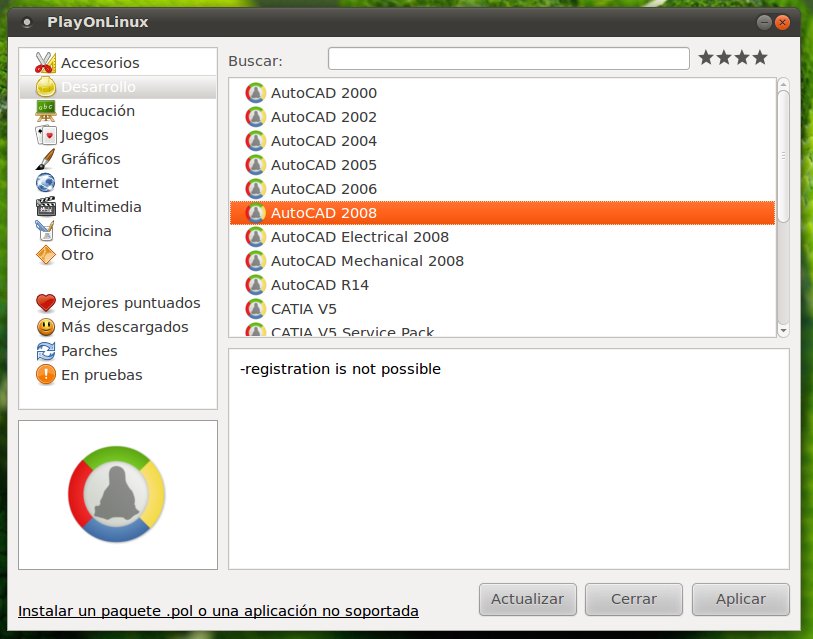This screenshot has width=813, height=639.
Task: Switch to the Oficina category
Action: pos(118,230)
